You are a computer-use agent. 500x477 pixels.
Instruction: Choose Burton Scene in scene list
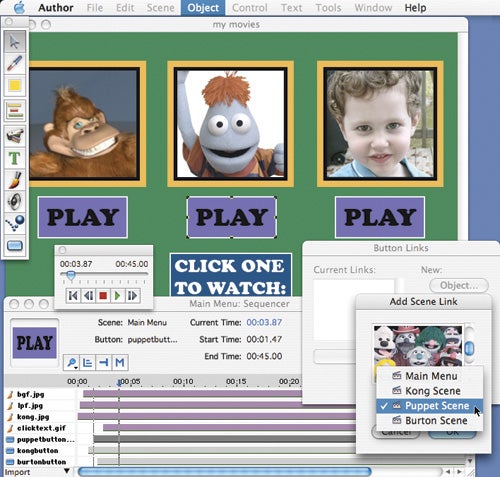[x=429, y=421]
